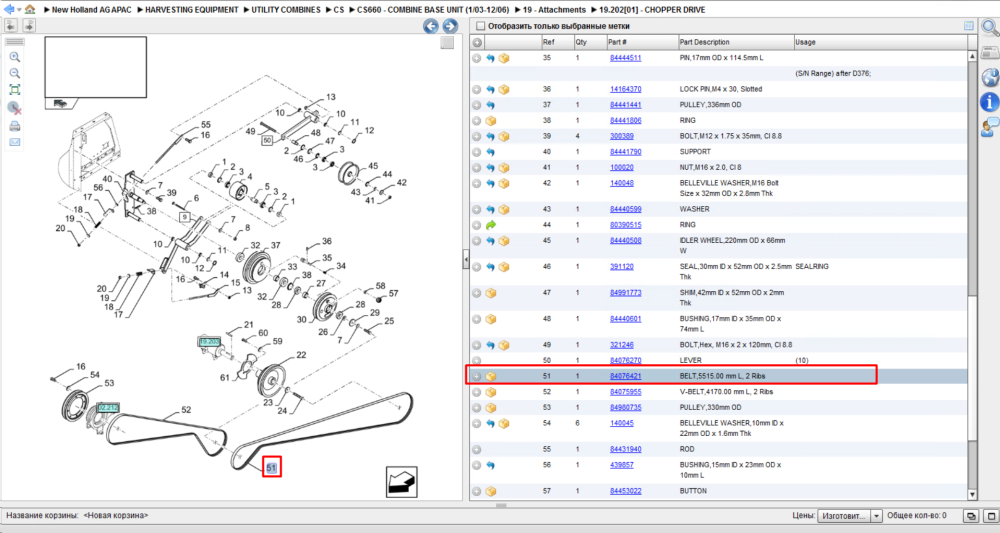Image resolution: width=1000 pixels, height=533 pixels.
Task: Open the globe info icon in sidebar
Action: 990,77
